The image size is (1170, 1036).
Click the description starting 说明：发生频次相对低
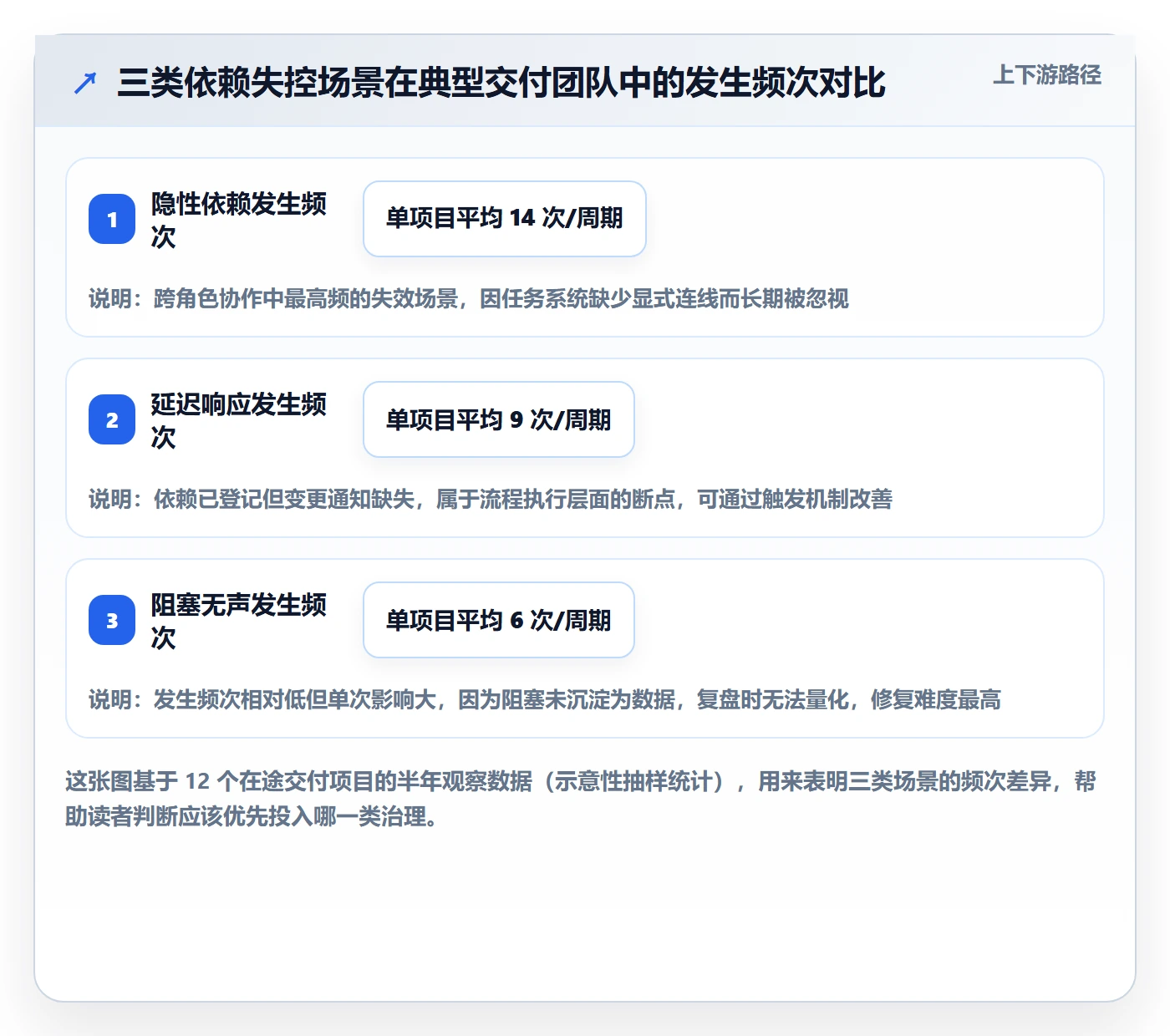(x=545, y=699)
